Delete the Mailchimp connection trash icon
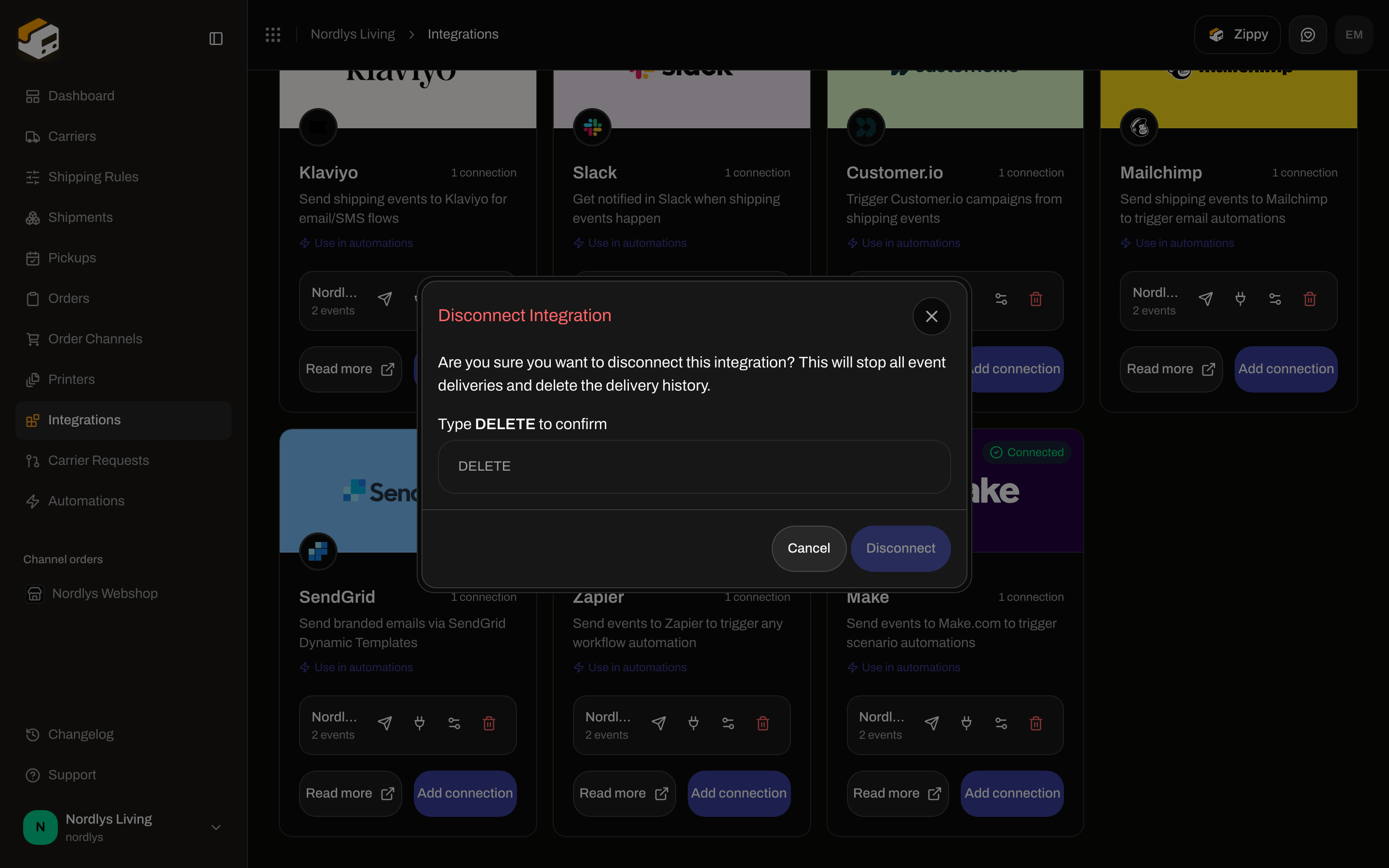 pyautogui.click(x=1309, y=298)
